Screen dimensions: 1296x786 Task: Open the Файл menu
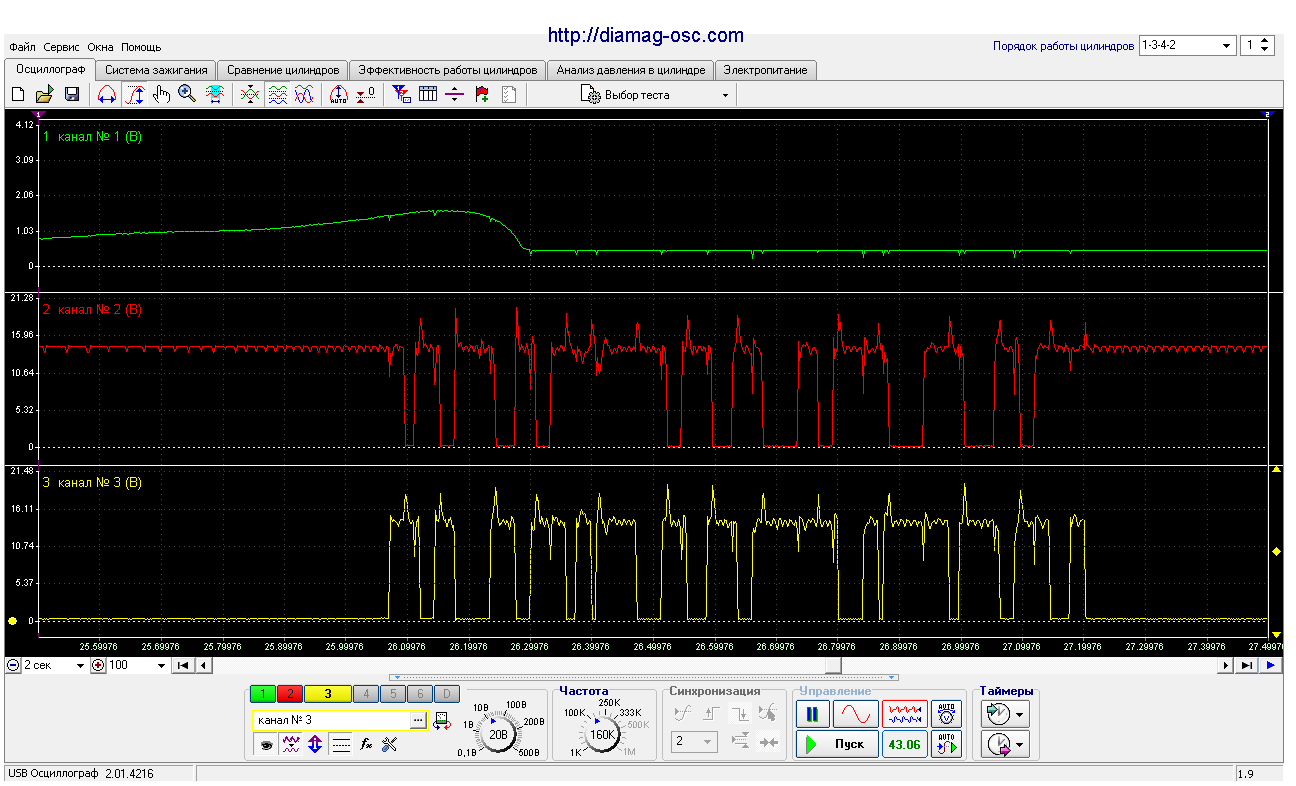[x=22, y=47]
